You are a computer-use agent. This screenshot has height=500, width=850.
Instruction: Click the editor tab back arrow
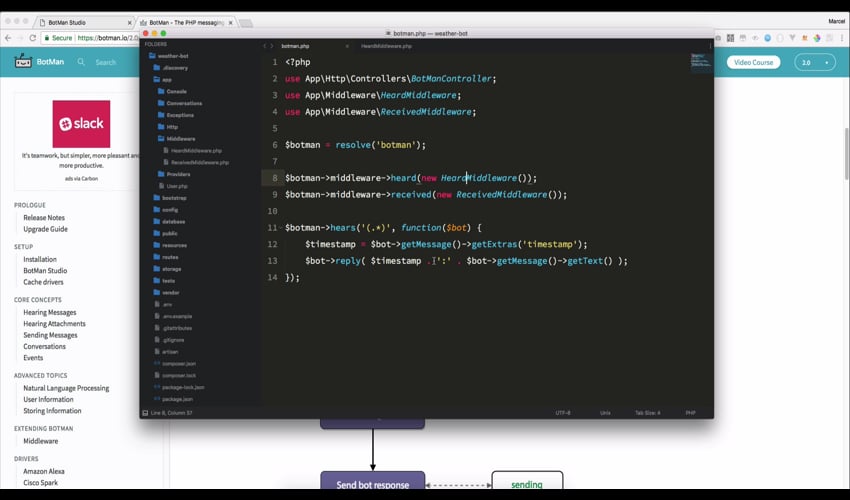coord(265,46)
